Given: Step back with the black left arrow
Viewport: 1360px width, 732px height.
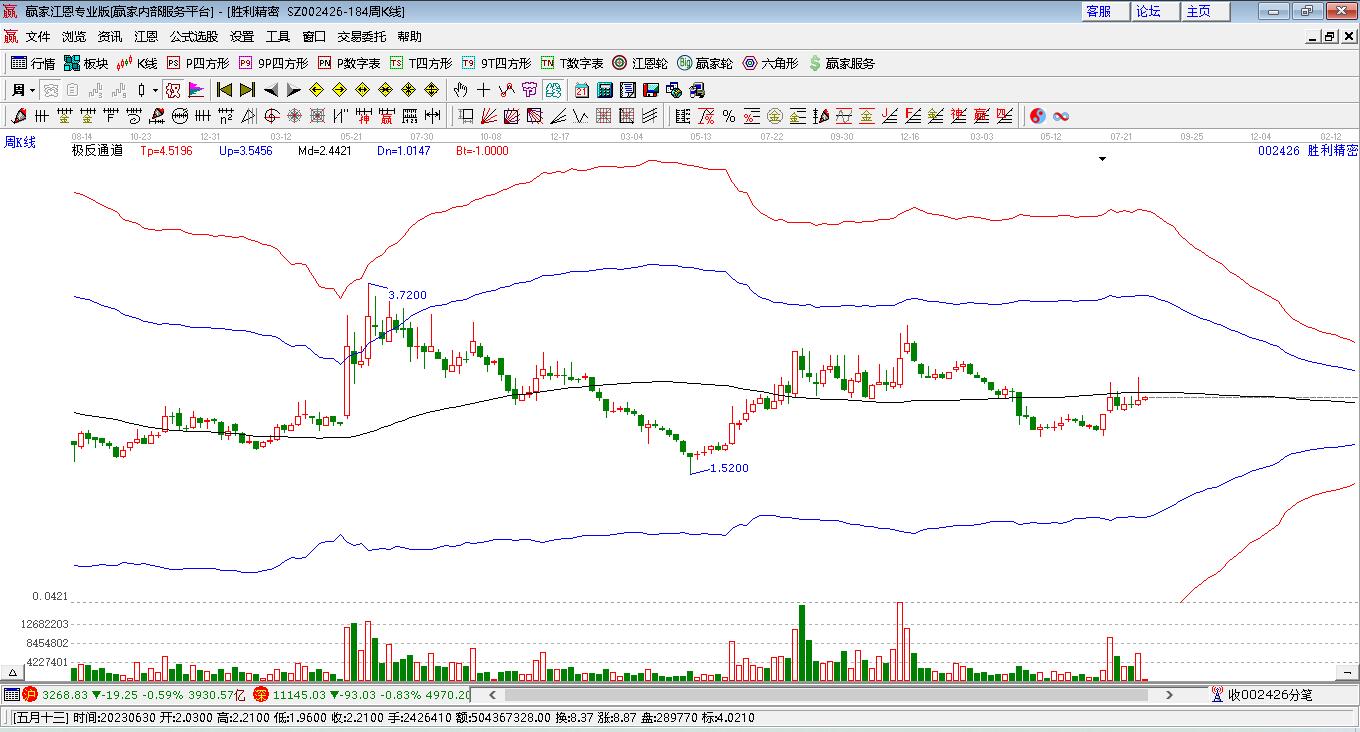Looking at the screenshot, I should [271, 90].
